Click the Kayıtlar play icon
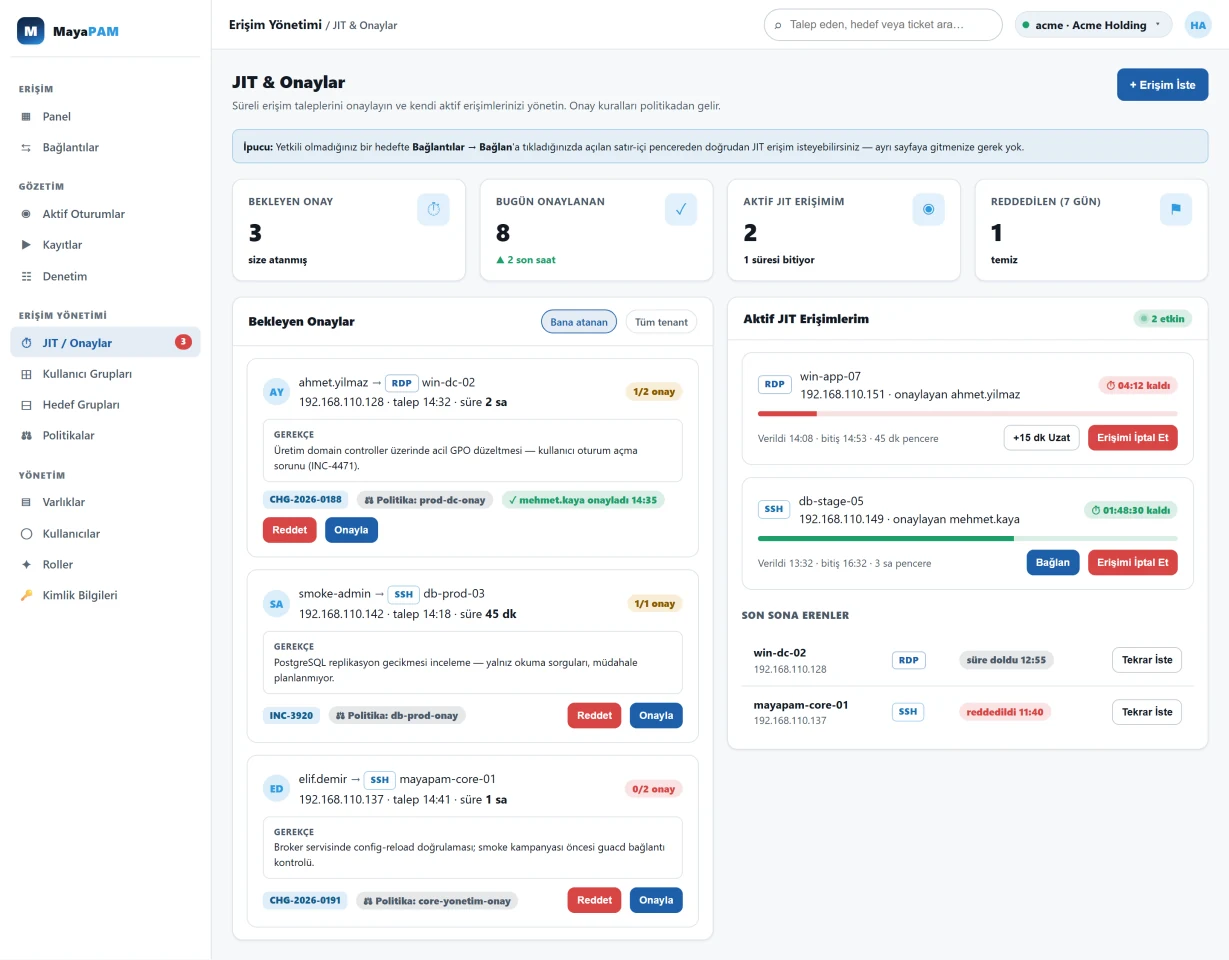The image size is (1229, 960). point(26,245)
